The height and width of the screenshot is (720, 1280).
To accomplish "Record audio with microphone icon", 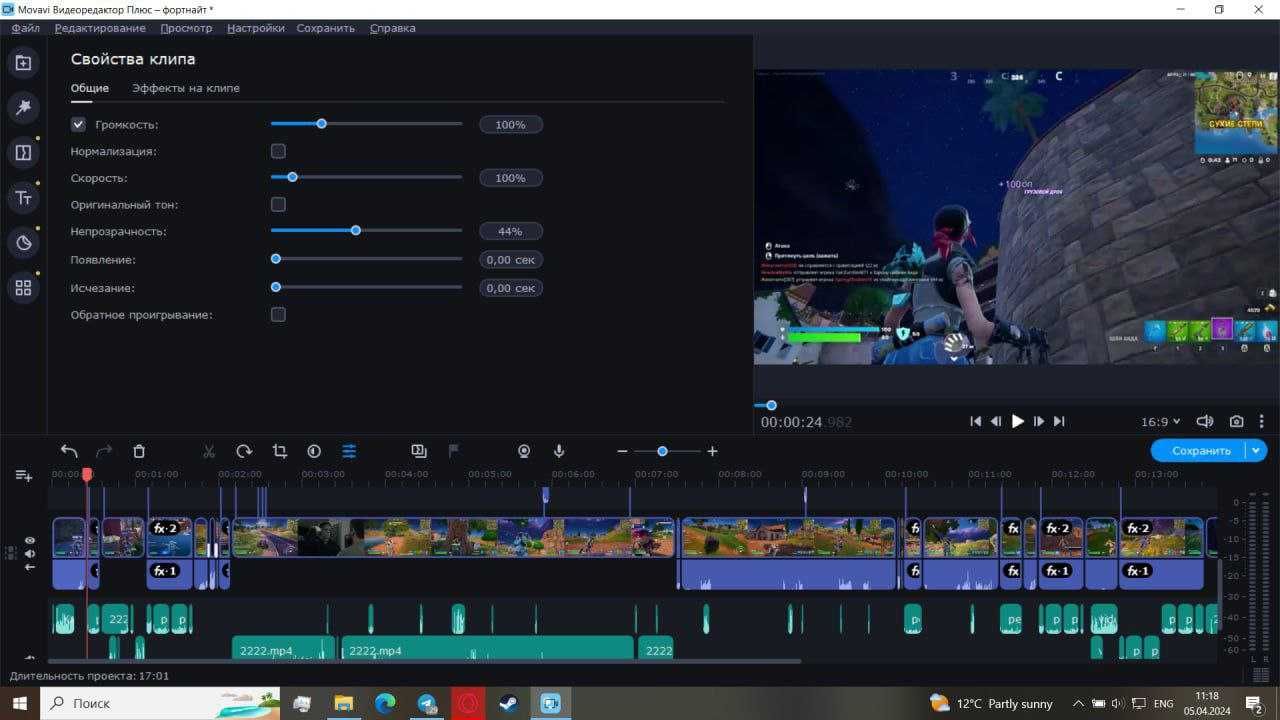I will tap(559, 451).
